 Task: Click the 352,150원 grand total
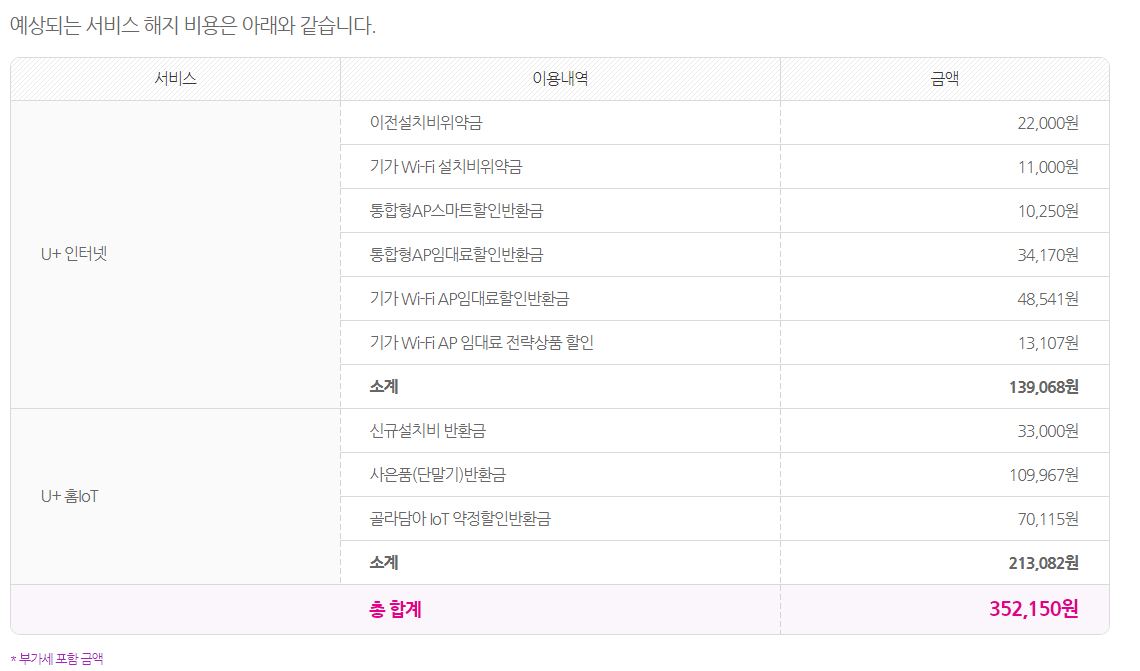click(1034, 608)
